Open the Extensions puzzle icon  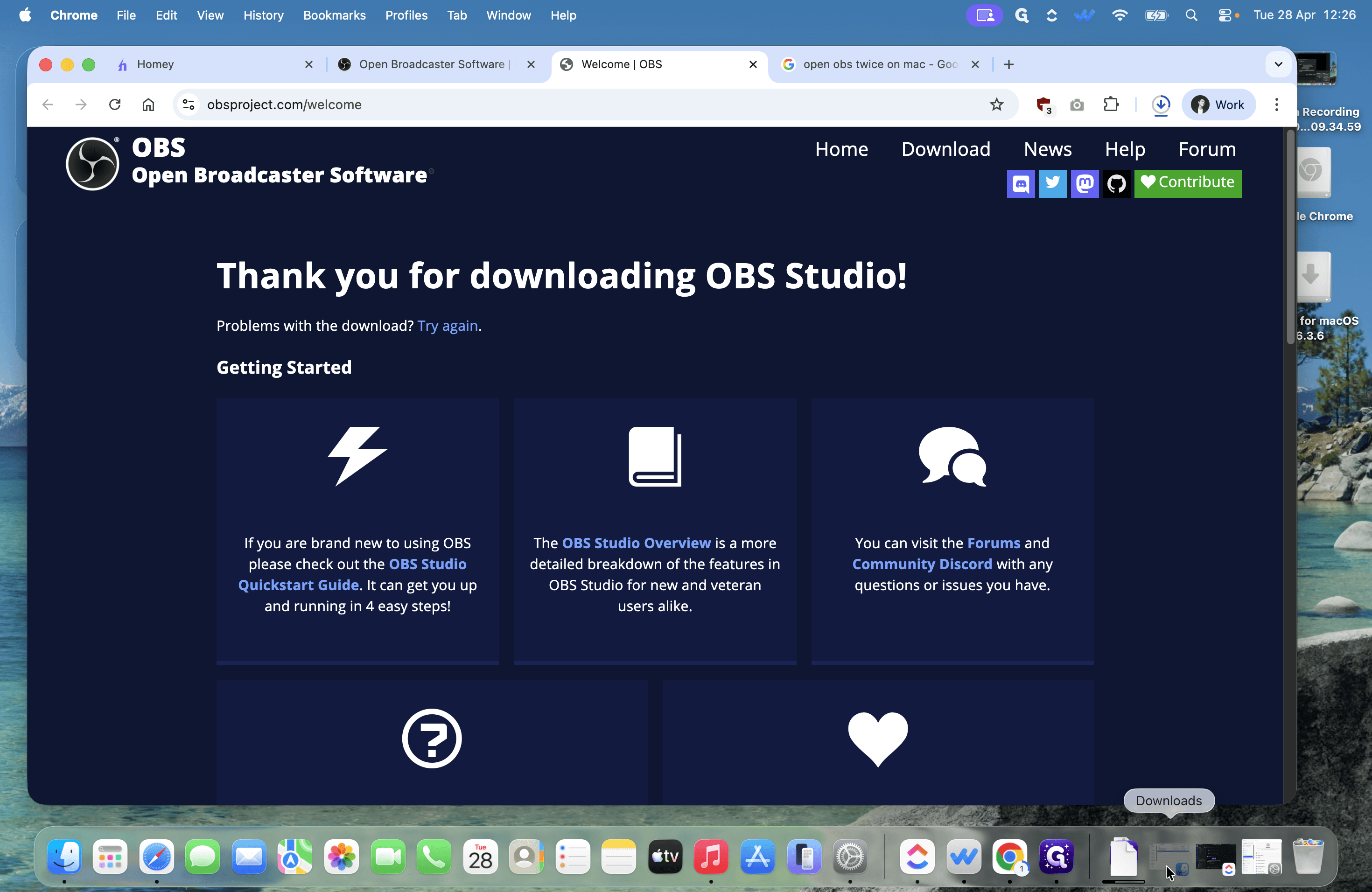pyautogui.click(x=1110, y=105)
